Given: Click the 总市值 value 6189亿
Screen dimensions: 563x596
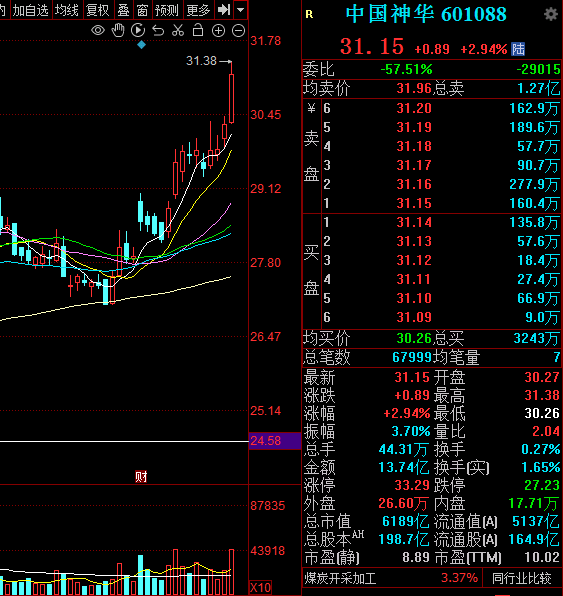Looking at the screenshot, I should coord(406,522).
